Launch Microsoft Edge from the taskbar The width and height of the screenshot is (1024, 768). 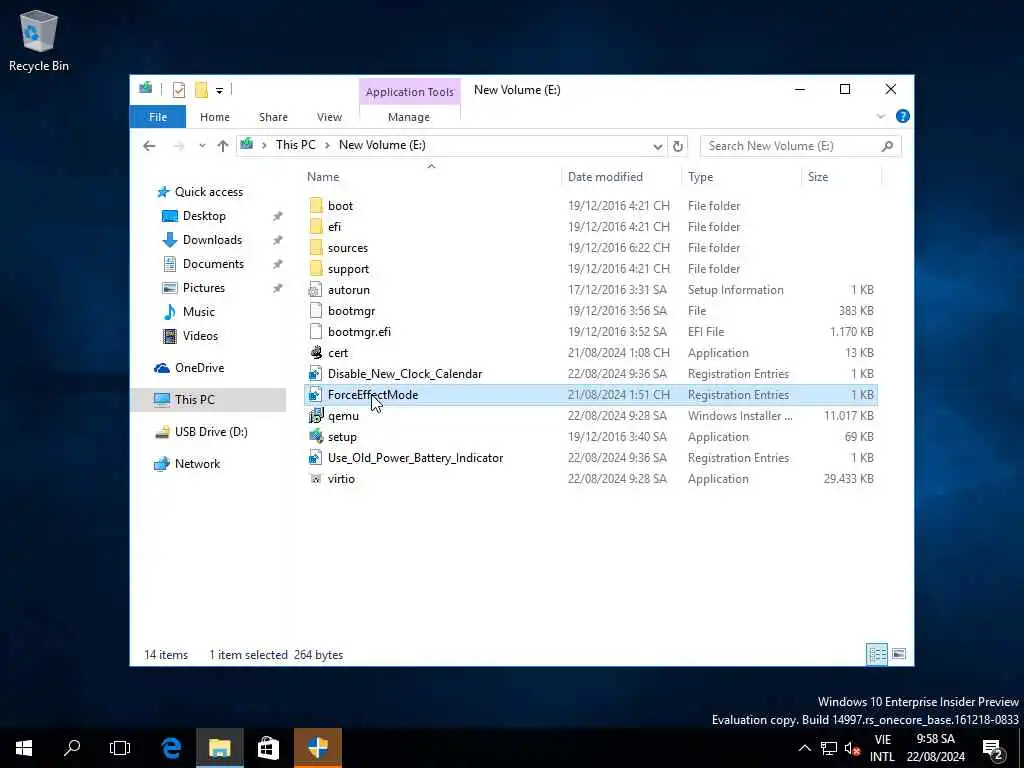(172, 748)
